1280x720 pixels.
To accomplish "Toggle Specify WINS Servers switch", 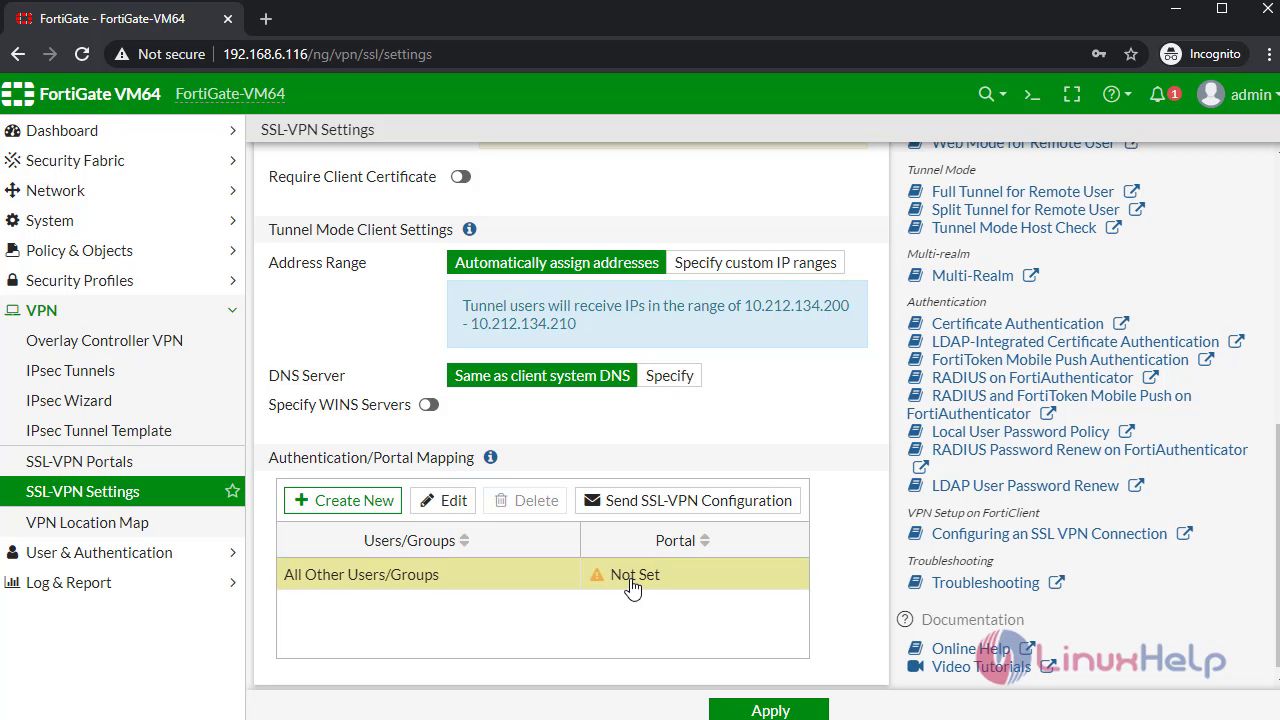I will tap(428, 405).
